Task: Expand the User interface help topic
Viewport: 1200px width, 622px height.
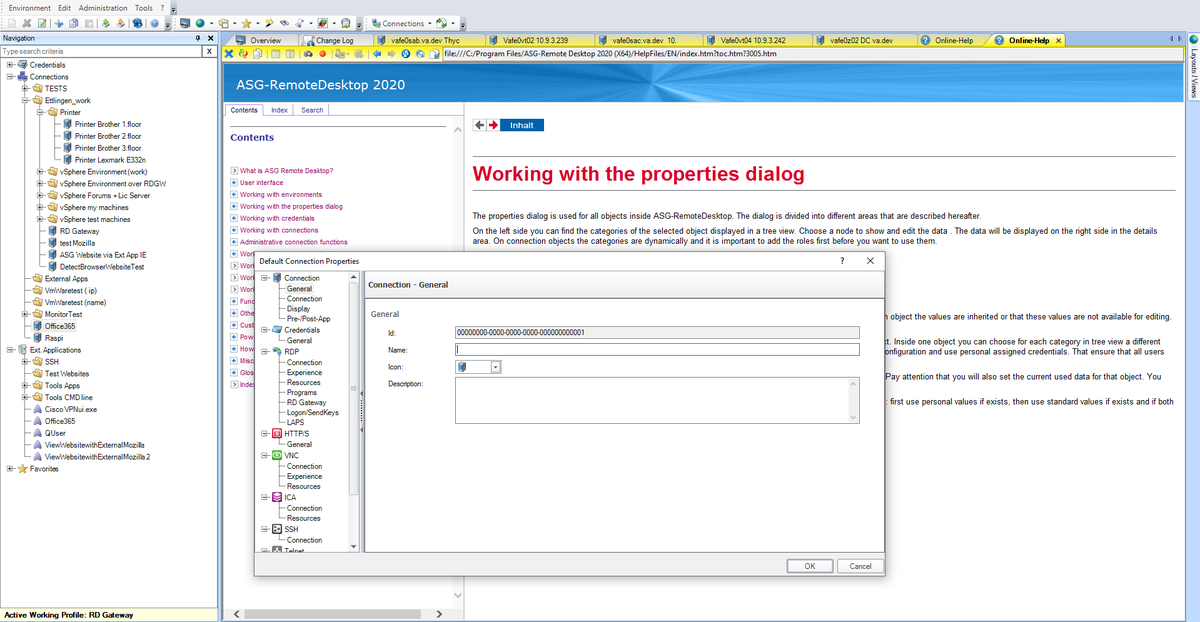Action: coord(233,183)
